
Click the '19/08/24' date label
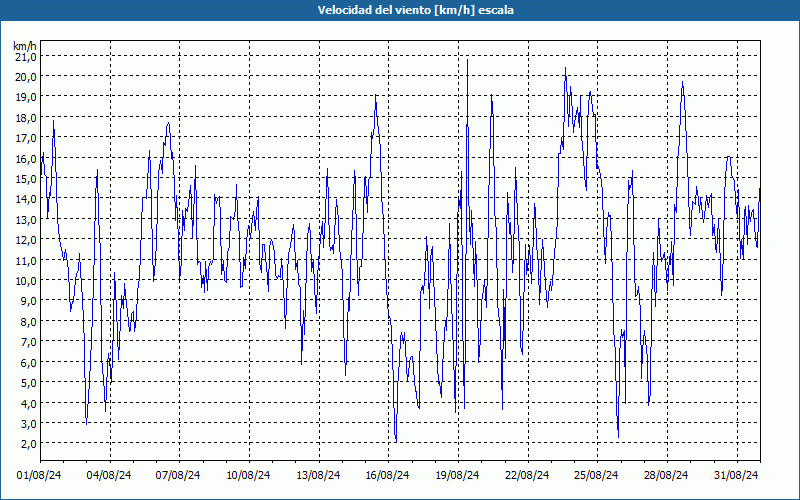457,476
